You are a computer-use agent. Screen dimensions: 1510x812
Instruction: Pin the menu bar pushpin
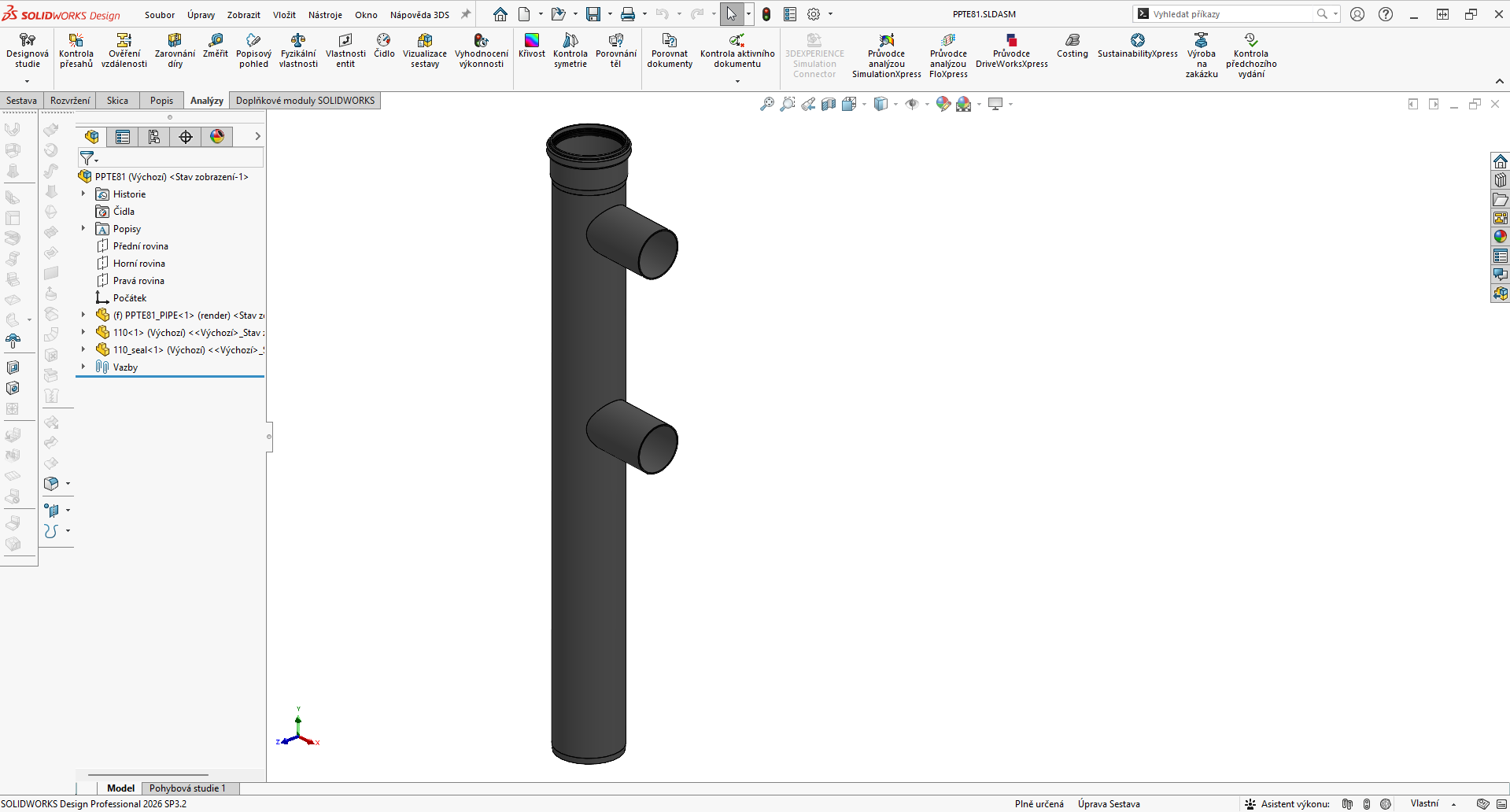click(466, 14)
